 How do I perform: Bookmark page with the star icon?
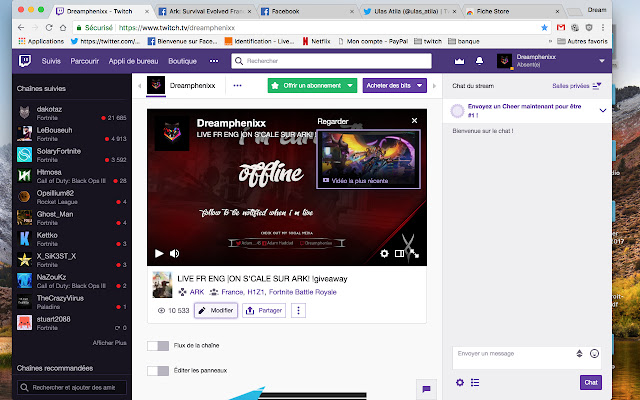(x=544, y=27)
